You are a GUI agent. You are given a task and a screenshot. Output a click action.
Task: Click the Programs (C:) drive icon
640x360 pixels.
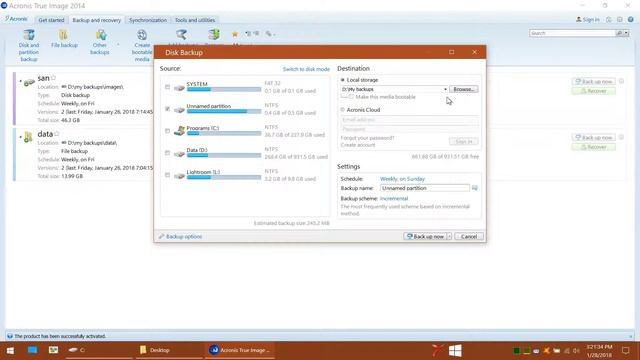pyautogui.click(x=179, y=131)
